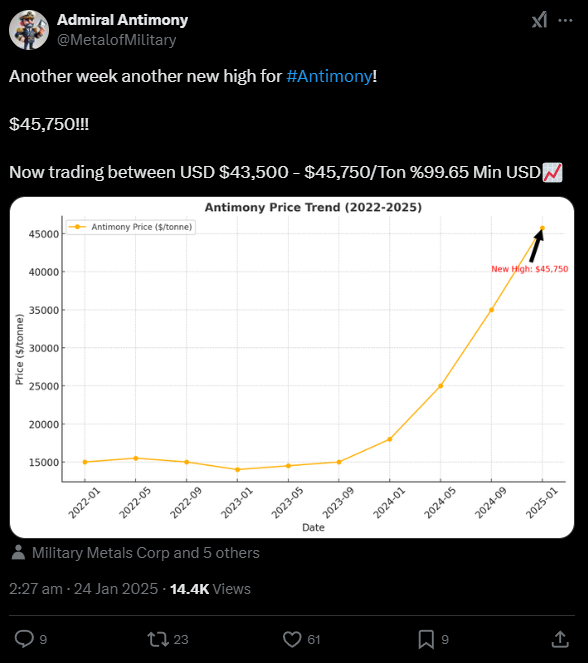588x663 pixels.
Task: Click the chart emoji after Min USD
Action: [x=552, y=173]
